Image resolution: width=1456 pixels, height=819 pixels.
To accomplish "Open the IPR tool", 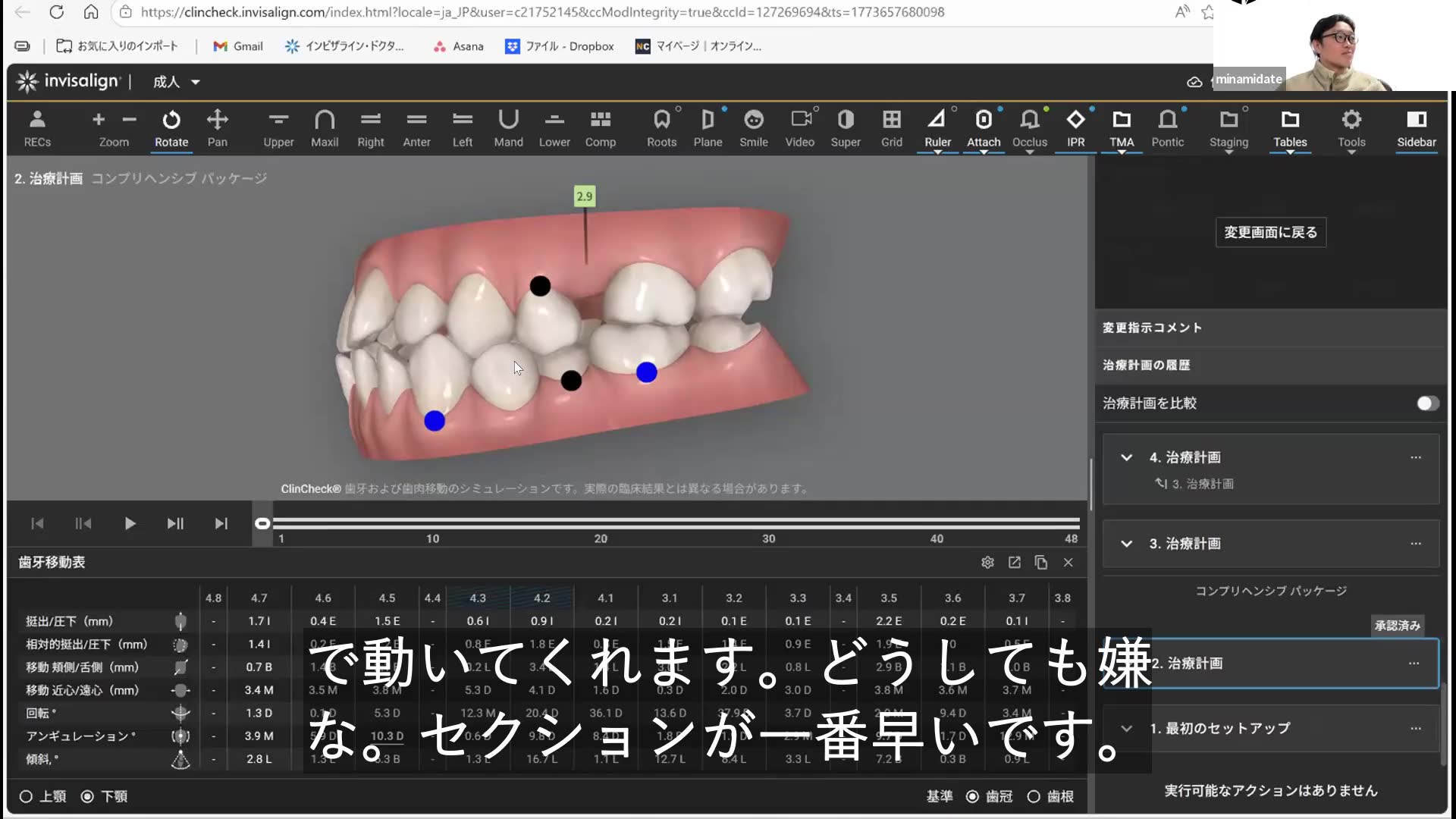I will pyautogui.click(x=1075, y=127).
